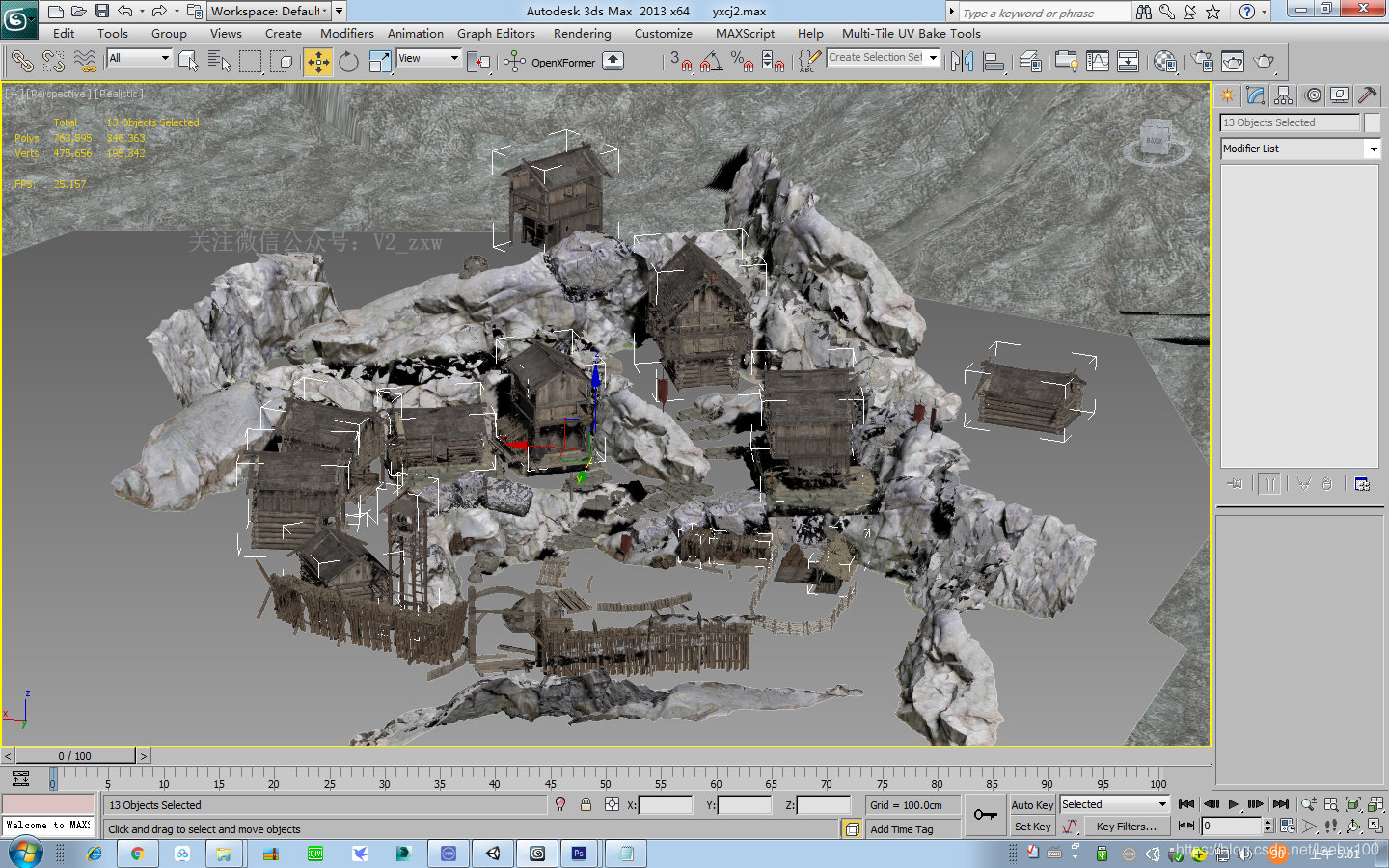This screenshot has width=1389, height=868.
Task: Open the Edit menu
Action: [64, 33]
